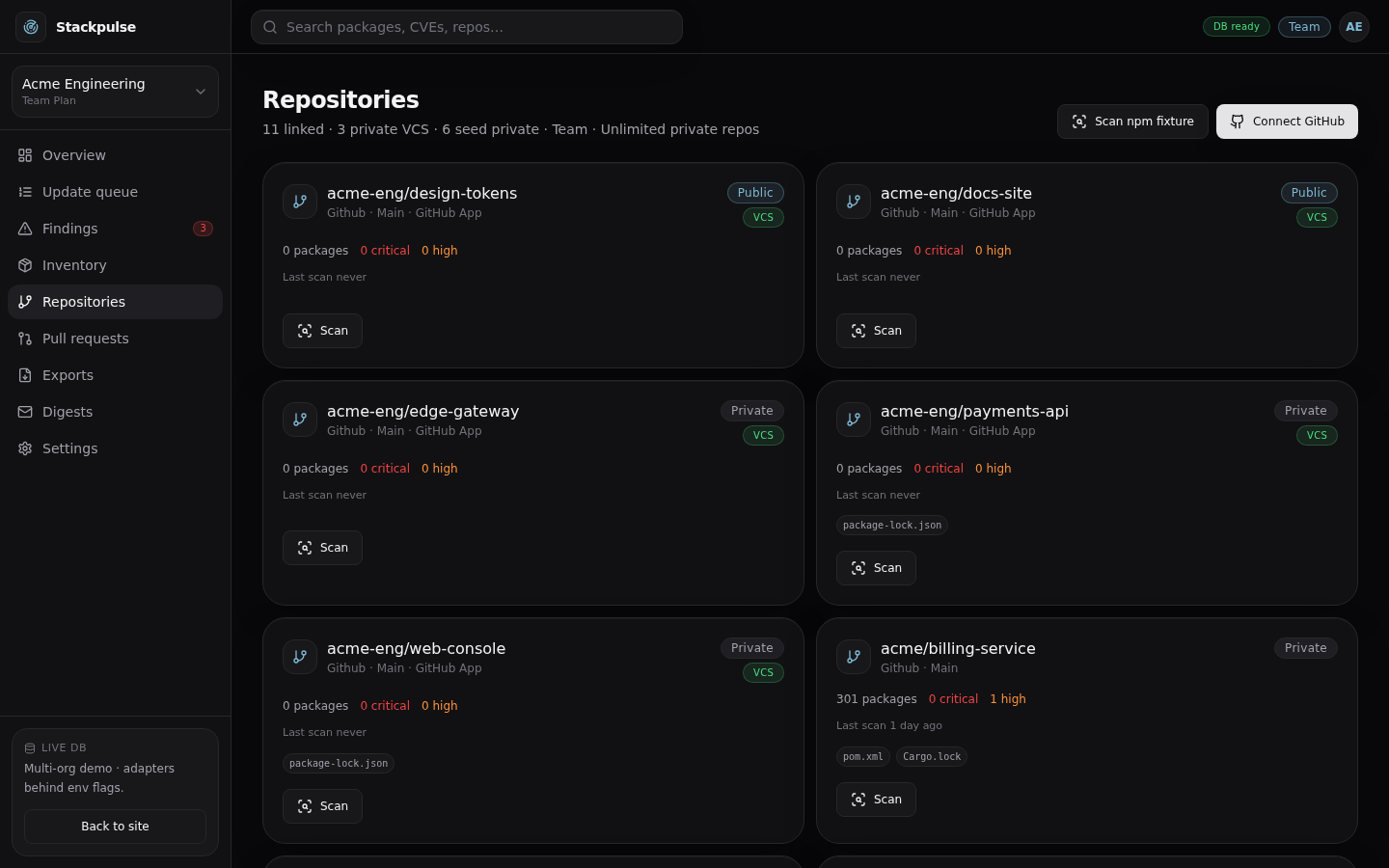Click the Findings warning triangle icon
The width and height of the screenshot is (1389, 868).
[x=25, y=229]
